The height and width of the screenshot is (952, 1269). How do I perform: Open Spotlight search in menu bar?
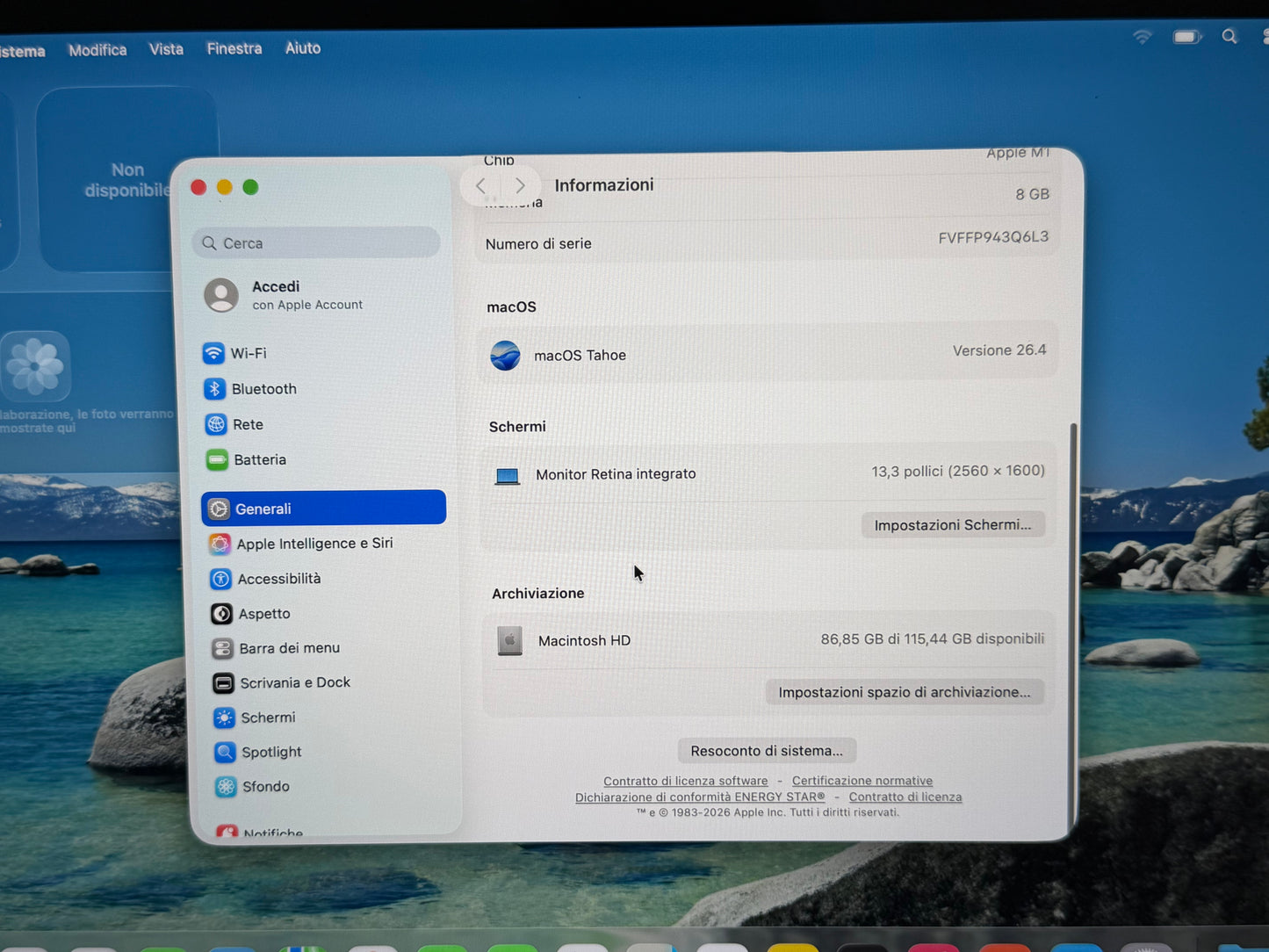pyautogui.click(x=1229, y=36)
